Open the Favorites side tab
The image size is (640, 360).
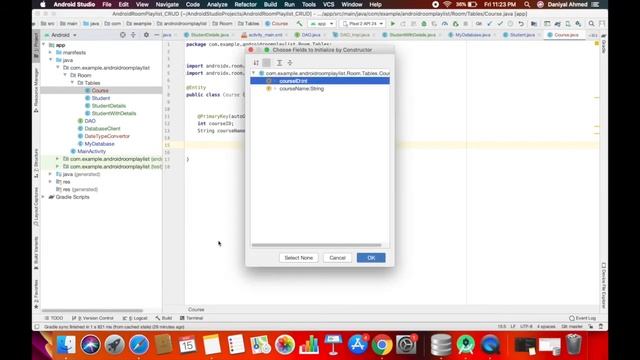(36, 294)
